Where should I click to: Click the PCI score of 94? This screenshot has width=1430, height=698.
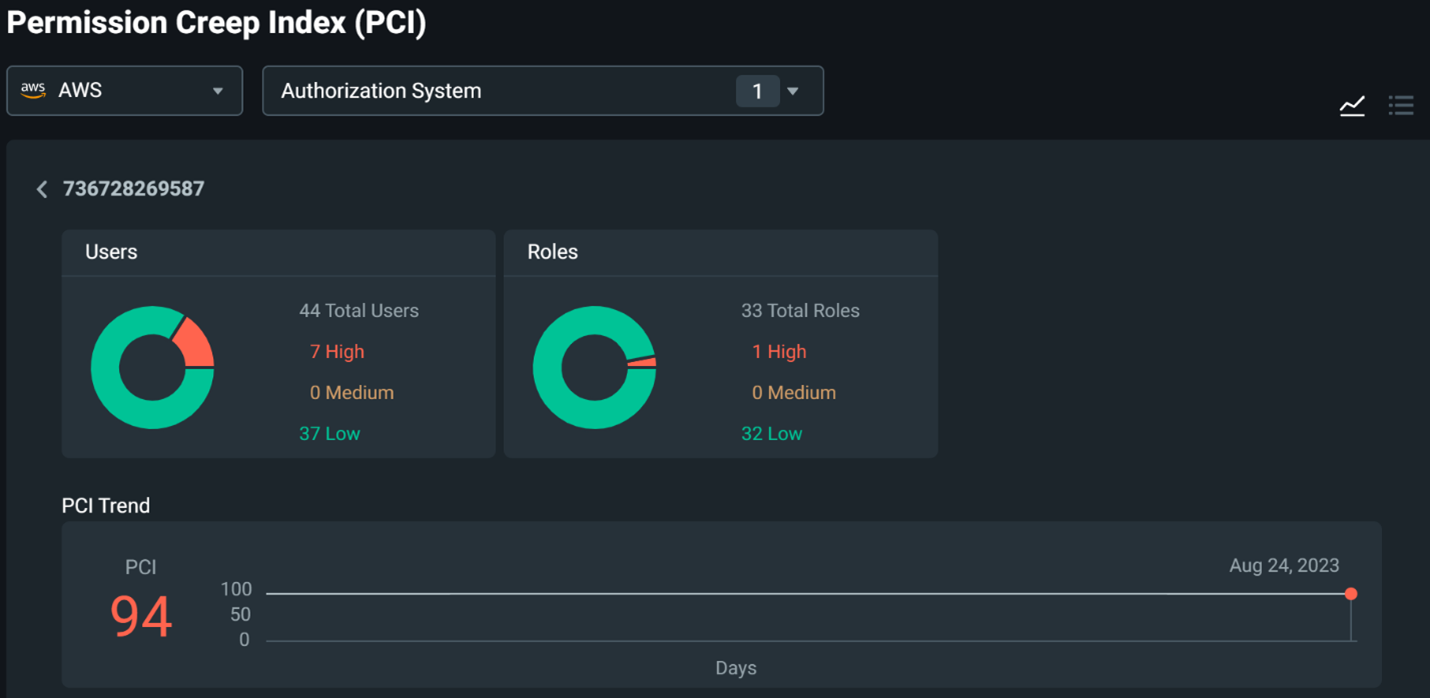tap(140, 617)
